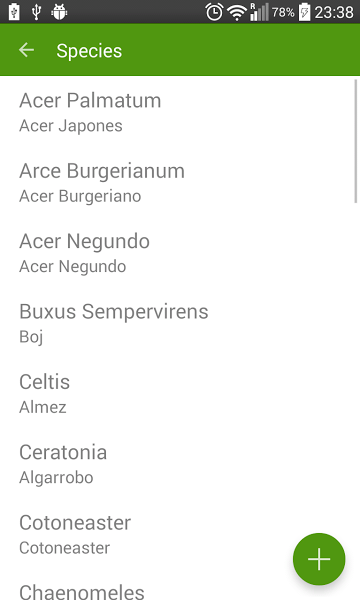
Task: Open the Acer Negundo entry
Action: (x=180, y=253)
